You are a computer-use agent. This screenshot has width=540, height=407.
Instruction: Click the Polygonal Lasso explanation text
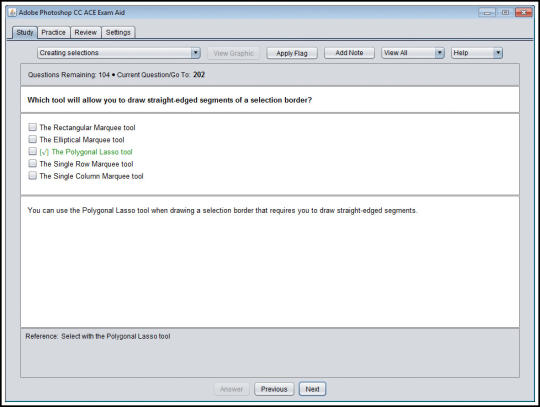click(x=222, y=210)
